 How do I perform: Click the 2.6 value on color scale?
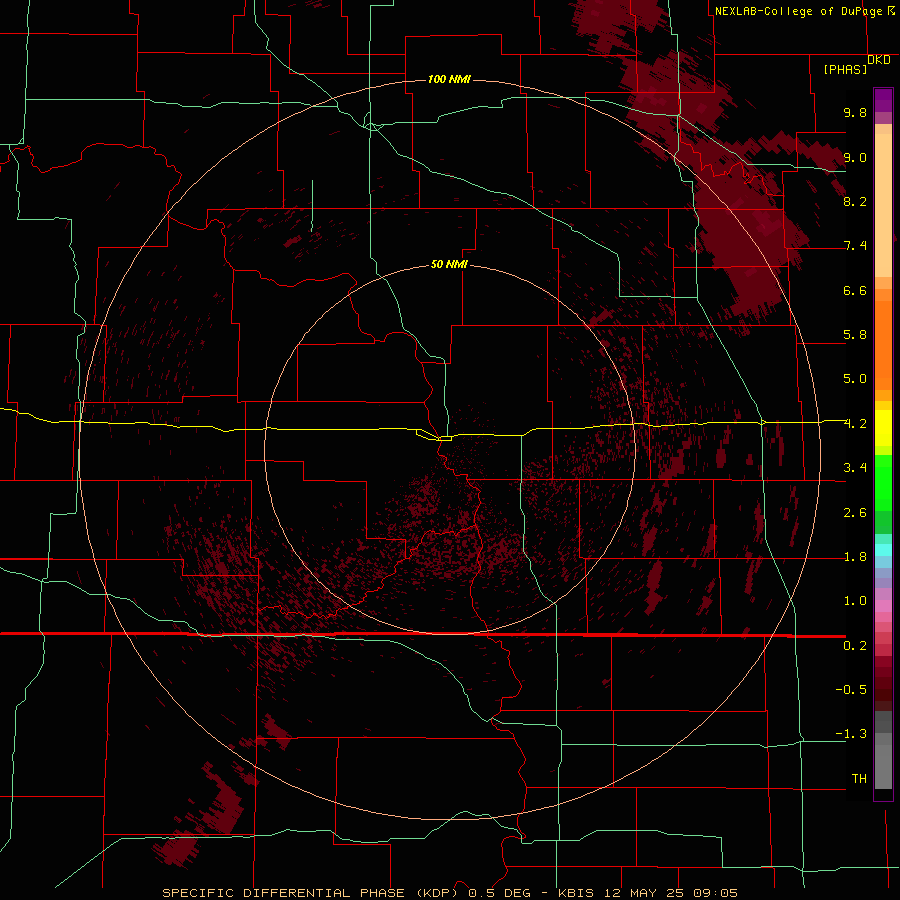(855, 513)
